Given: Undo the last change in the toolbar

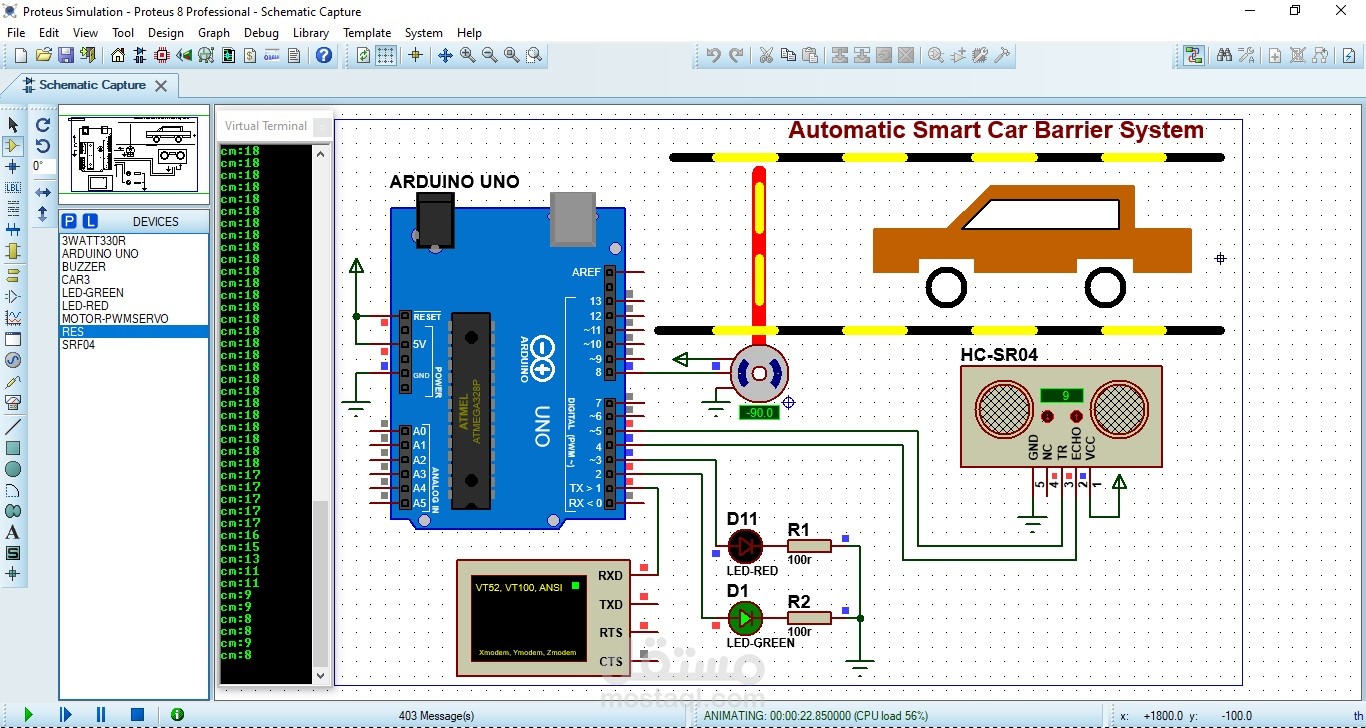Looking at the screenshot, I should tap(713, 56).
